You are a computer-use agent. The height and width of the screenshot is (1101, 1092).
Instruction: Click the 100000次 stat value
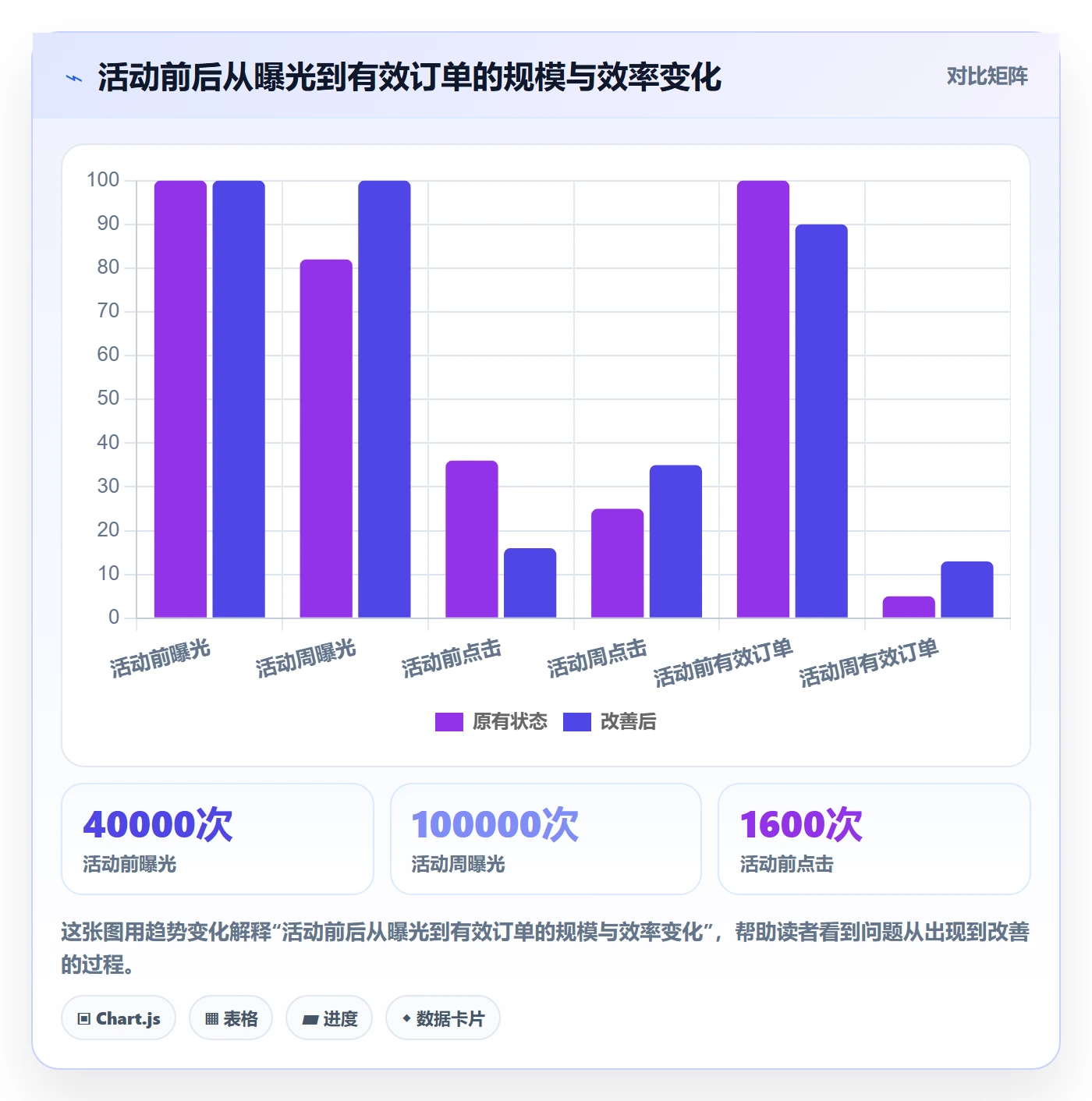coord(495,824)
